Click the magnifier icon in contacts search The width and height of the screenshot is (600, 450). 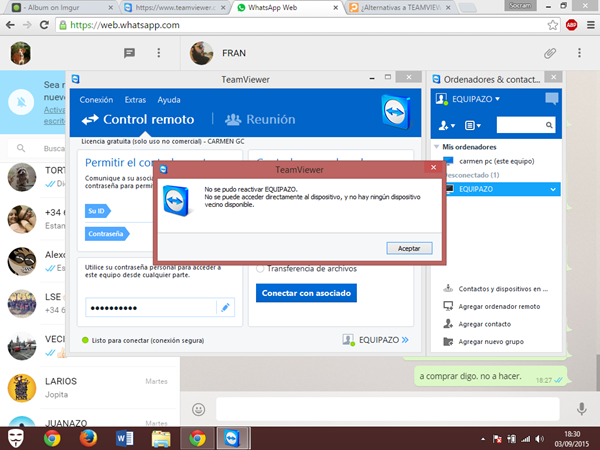549,125
